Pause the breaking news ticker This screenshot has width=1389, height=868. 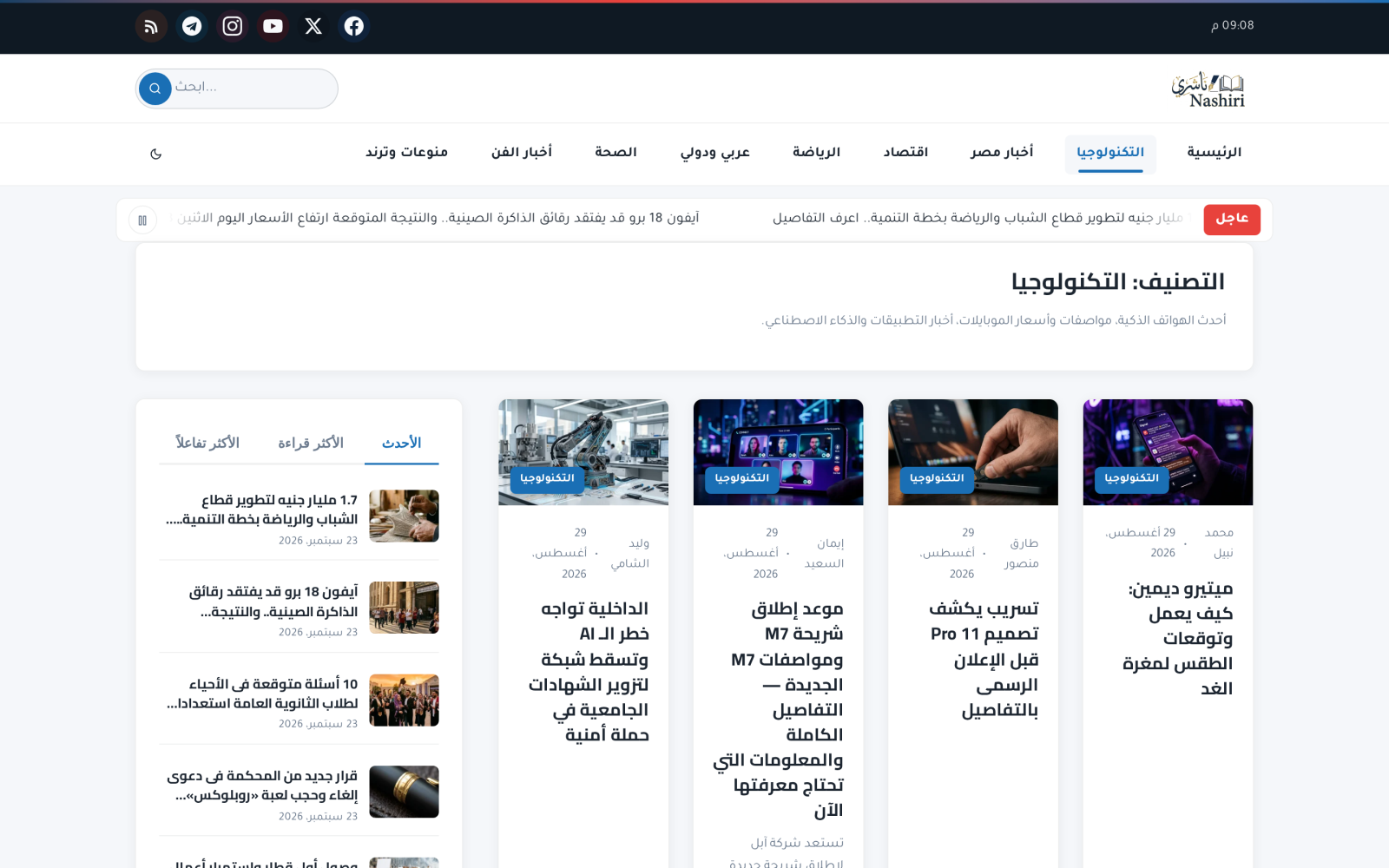click(142, 220)
